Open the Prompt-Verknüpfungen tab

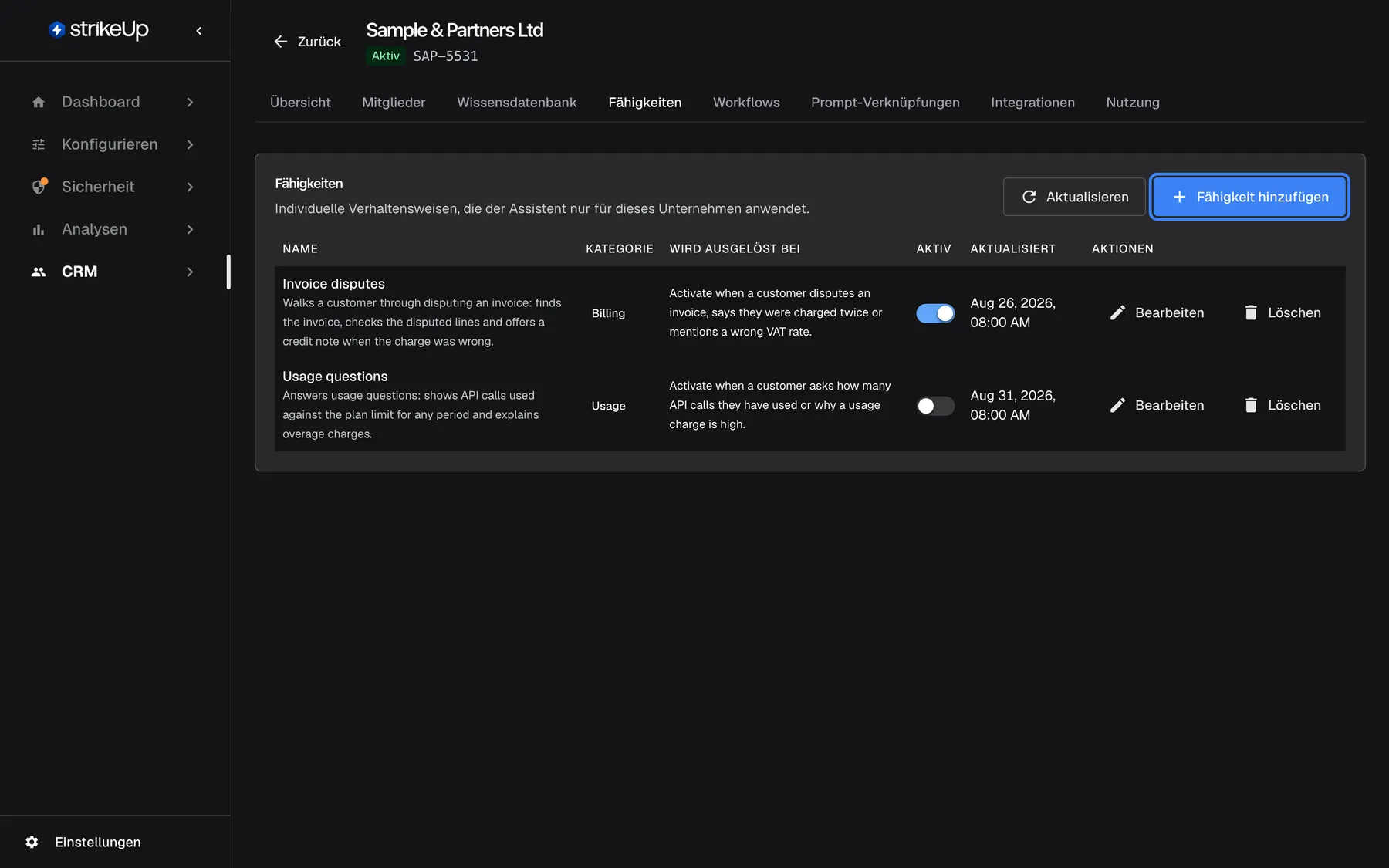(885, 103)
